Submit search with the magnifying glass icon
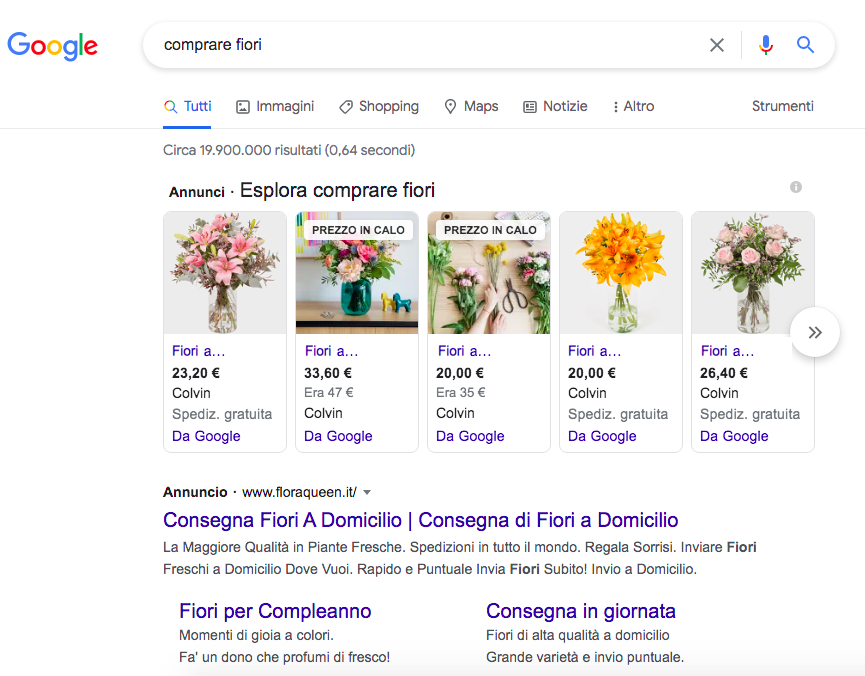The width and height of the screenshot is (865, 676). click(x=805, y=45)
